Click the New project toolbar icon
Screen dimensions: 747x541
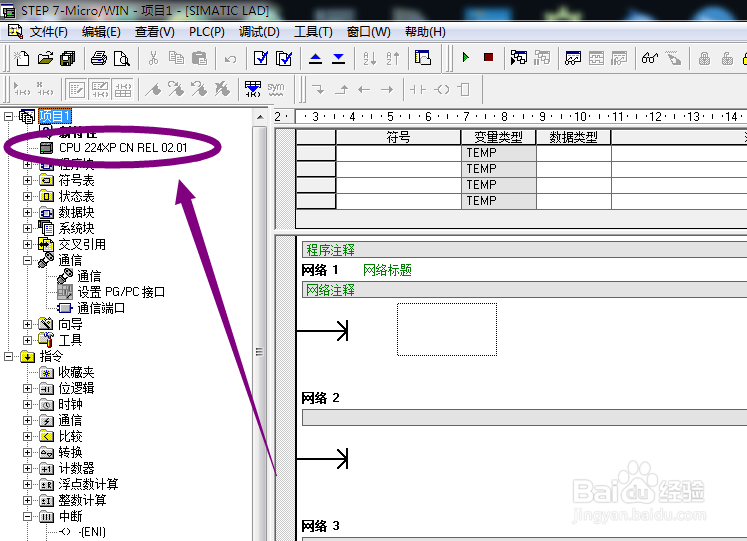(x=21, y=59)
